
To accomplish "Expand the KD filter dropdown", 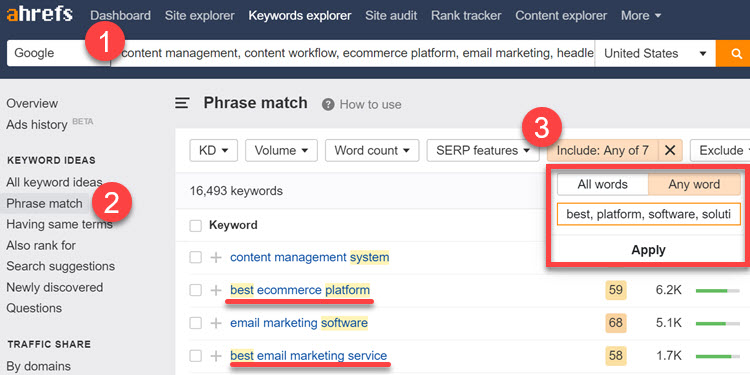I will tap(211, 150).
